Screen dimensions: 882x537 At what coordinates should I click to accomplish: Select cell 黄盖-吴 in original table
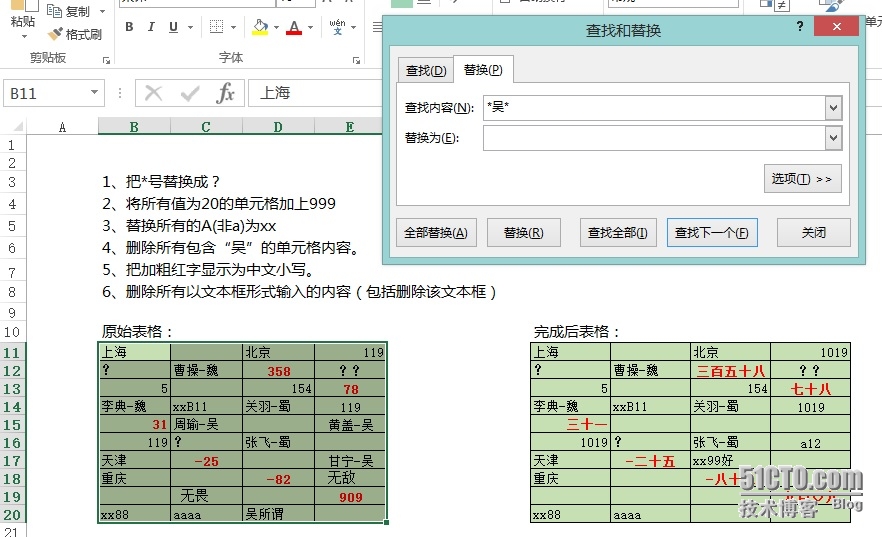pyautogui.click(x=350, y=425)
